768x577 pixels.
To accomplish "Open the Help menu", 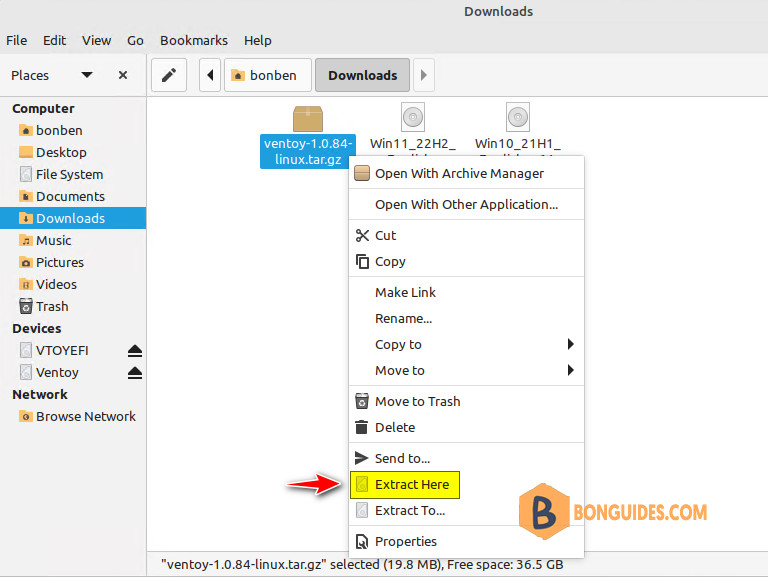I will click(x=258, y=40).
